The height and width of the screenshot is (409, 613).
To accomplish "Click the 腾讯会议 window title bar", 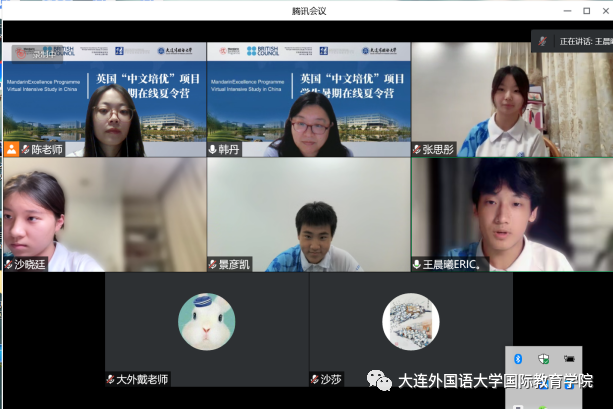I will (306, 11).
